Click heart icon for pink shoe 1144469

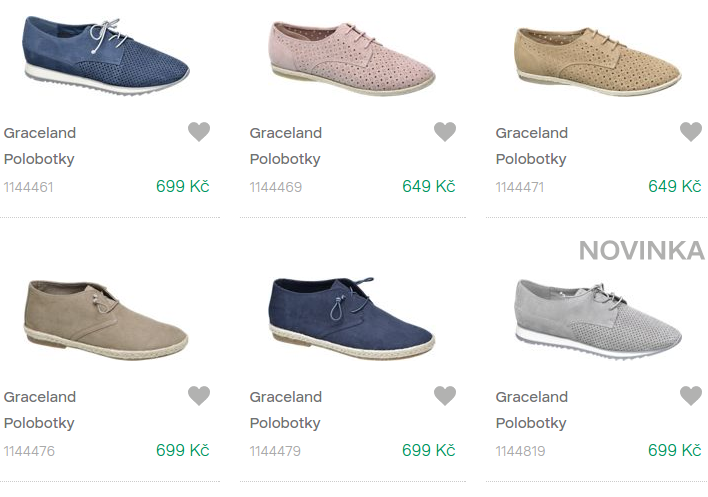pos(445,132)
